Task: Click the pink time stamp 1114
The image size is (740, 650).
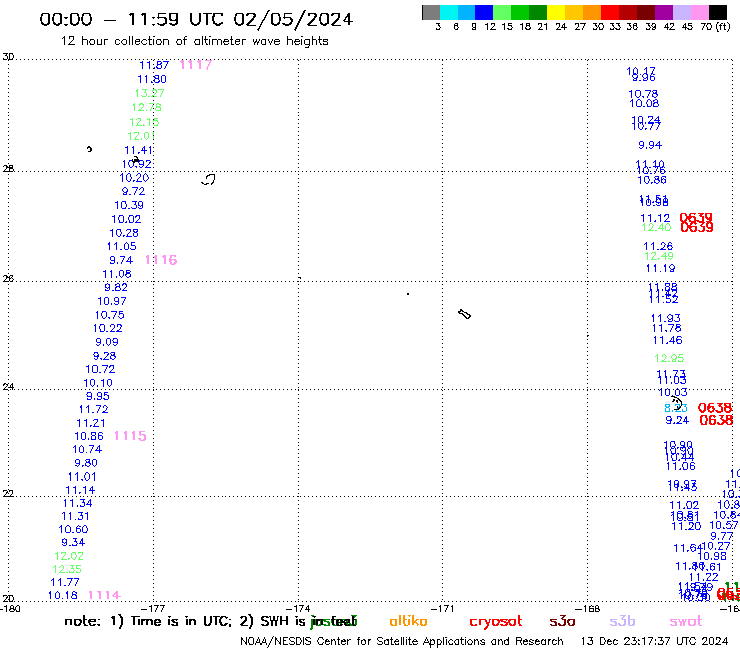Action: 105,595
